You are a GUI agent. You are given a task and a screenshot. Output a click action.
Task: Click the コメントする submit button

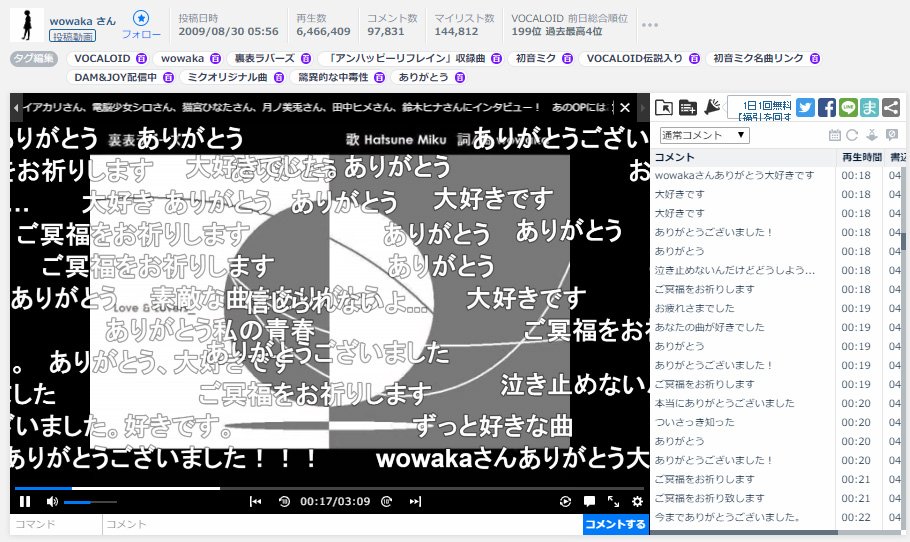click(x=615, y=524)
